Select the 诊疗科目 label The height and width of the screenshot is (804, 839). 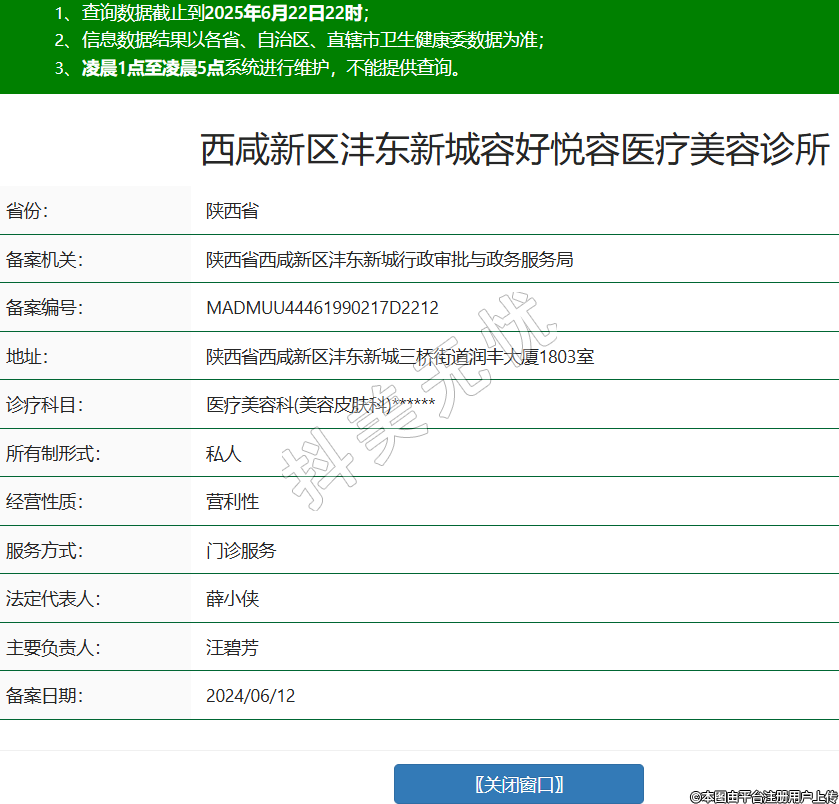tap(44, 405)
